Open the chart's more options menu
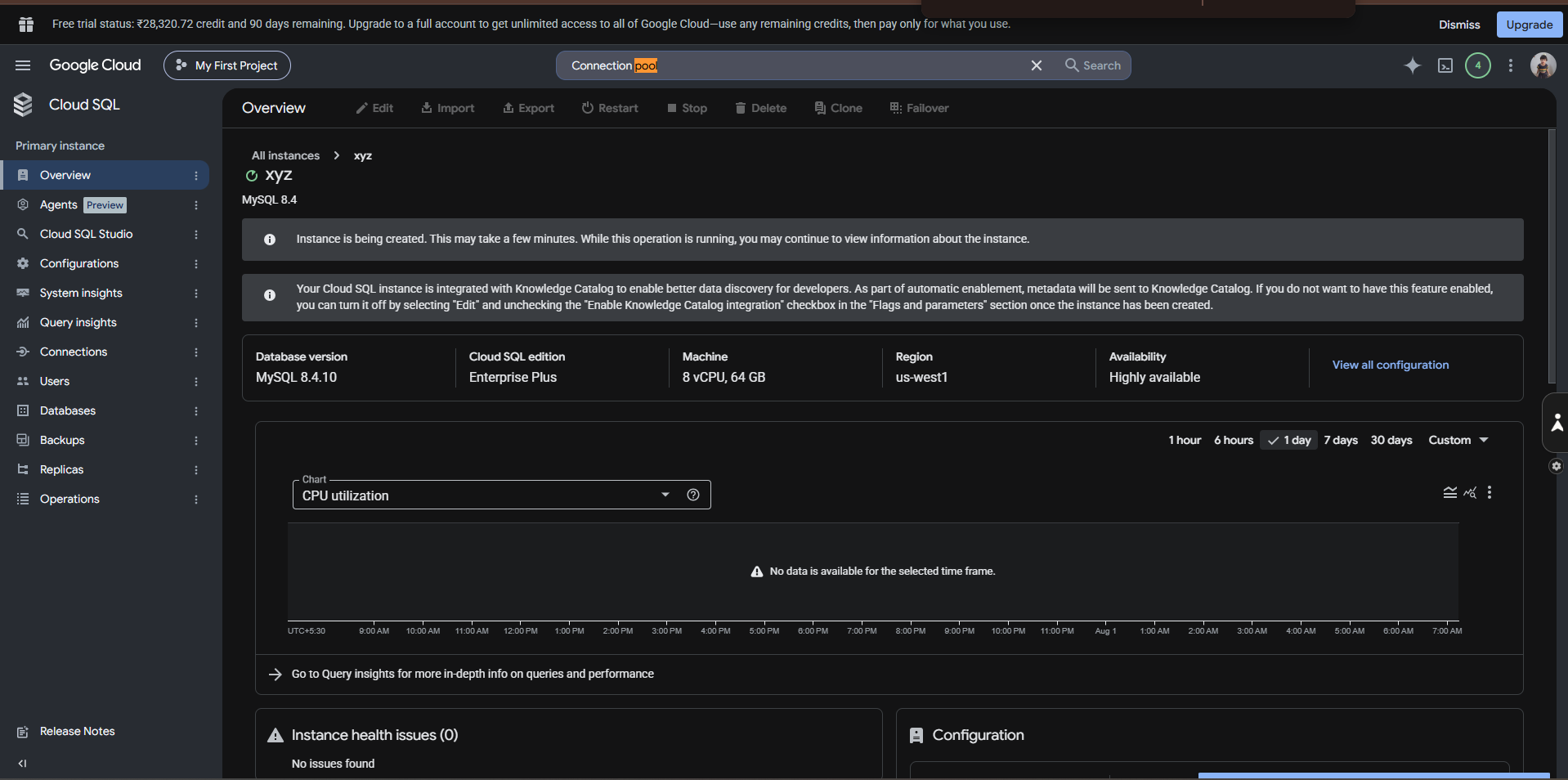This screenshot has width=1568, height=780. tap(1490, 492)
